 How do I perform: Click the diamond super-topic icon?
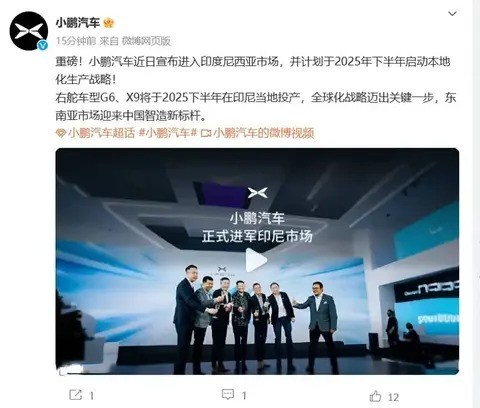click(x=61, y=133)
